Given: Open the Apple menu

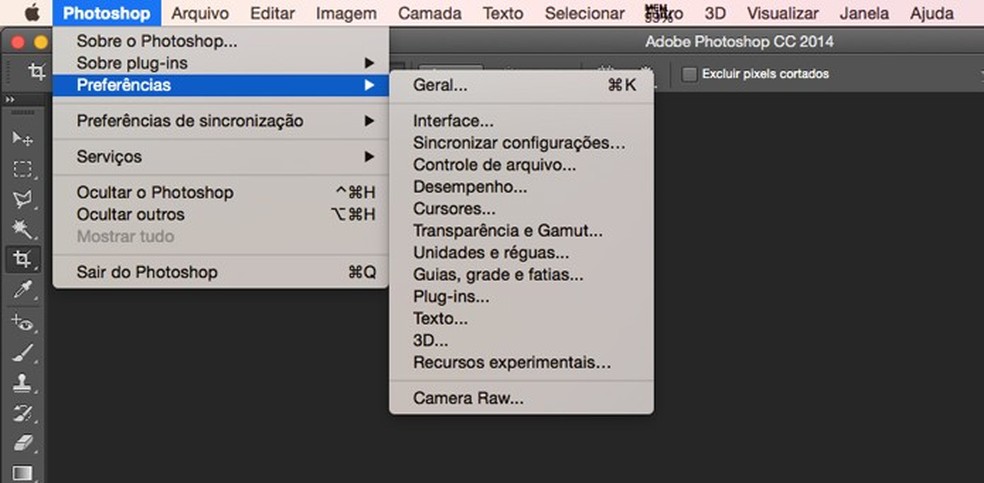Looking at the screenshot, I should pyautogui.click(x=31, y=14).
